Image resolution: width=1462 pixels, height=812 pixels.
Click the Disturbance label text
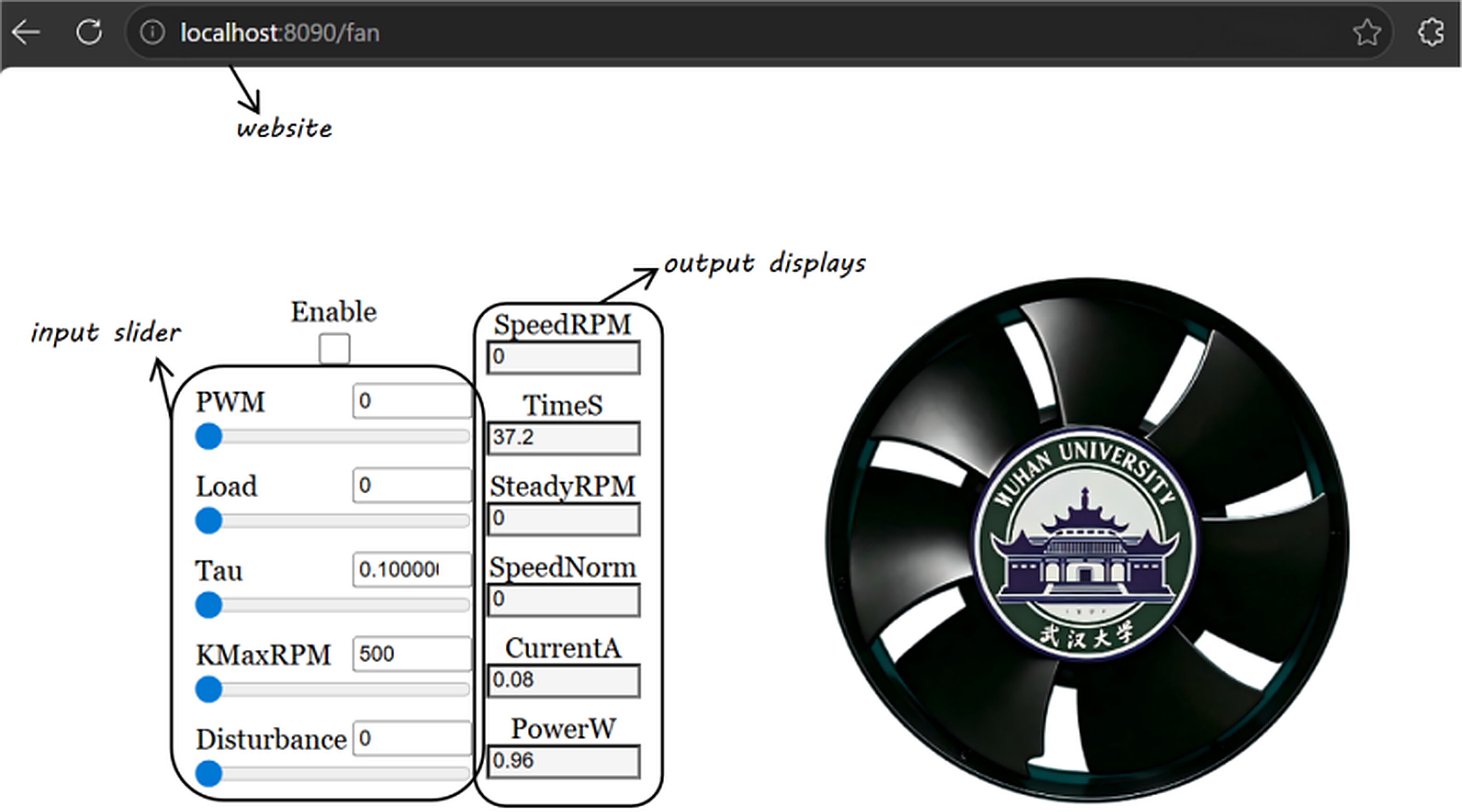(271, 739)
